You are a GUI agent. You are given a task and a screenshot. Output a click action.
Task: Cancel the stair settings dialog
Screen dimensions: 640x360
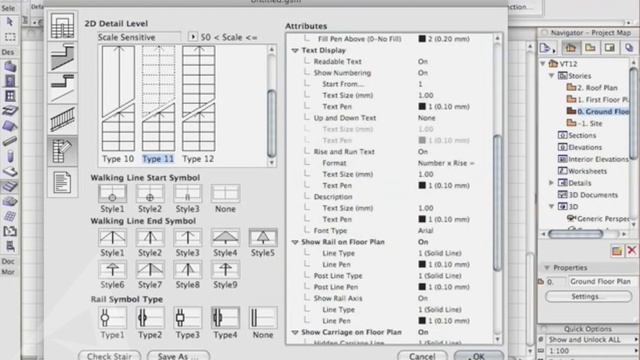(x=422, y=356)
